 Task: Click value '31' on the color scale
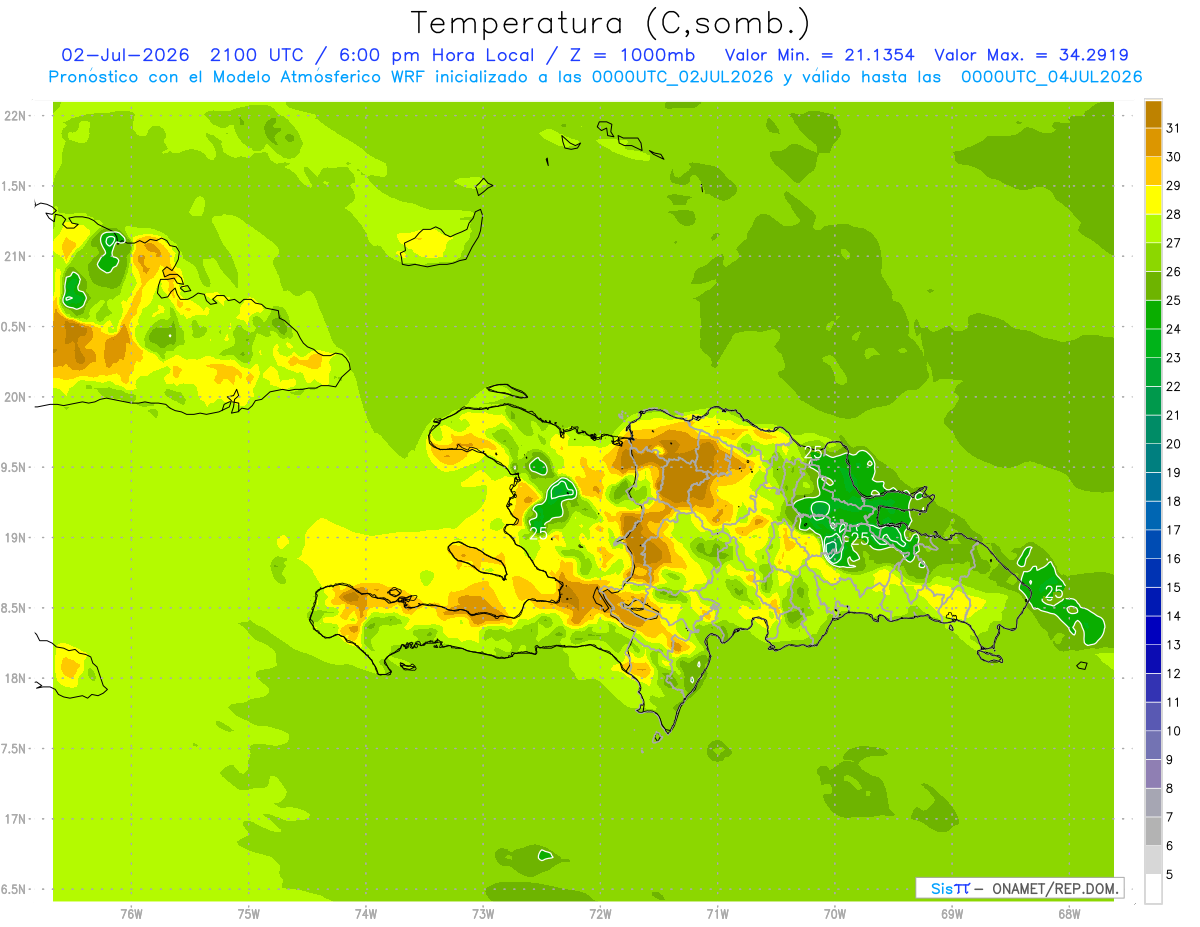[x=1174, y=128]
